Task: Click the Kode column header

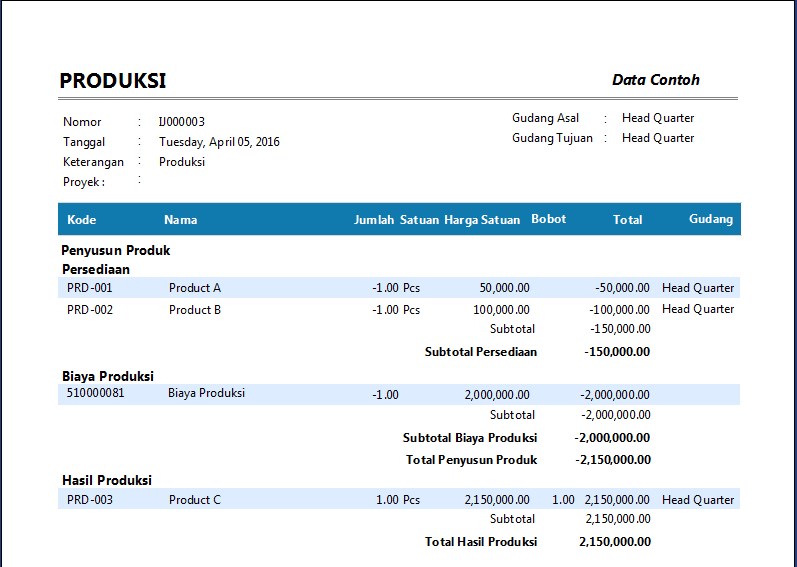Action: tap(81, 220)
